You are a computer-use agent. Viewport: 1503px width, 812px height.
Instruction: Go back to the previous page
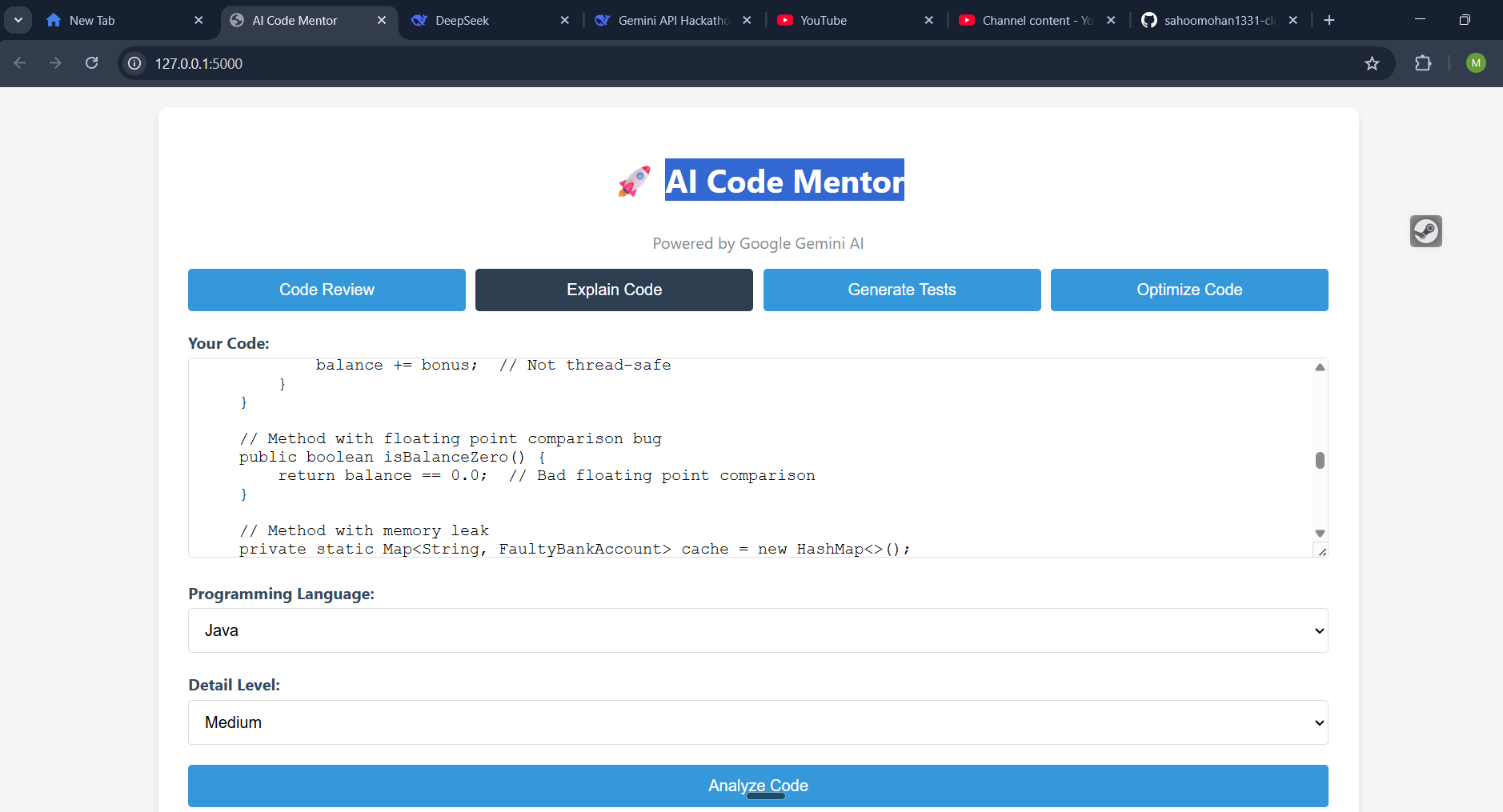[20, 63]
